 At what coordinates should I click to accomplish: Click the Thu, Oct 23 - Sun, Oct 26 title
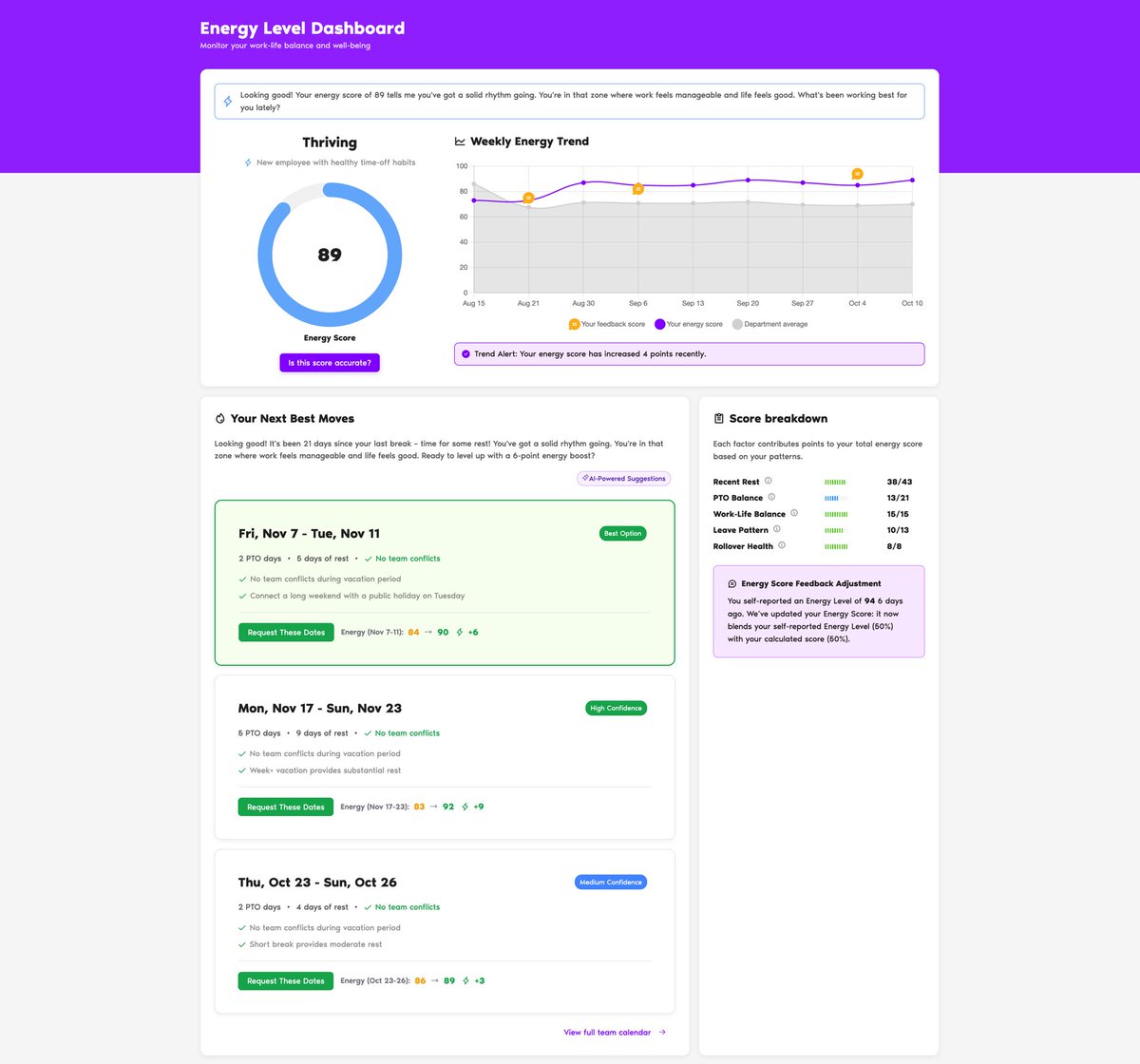pos(317,883)
